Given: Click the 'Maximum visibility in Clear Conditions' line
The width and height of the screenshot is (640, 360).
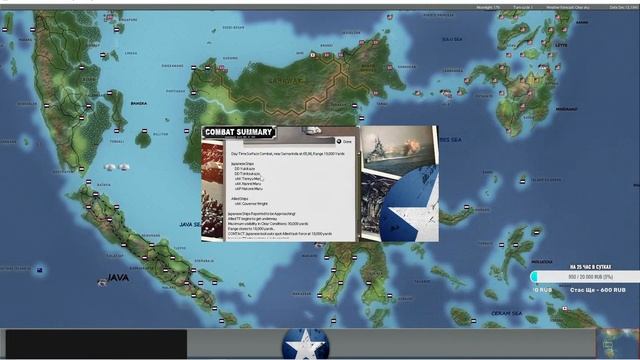Looking at the screenshot, I should pyautogui.click(x=268, y=224).
